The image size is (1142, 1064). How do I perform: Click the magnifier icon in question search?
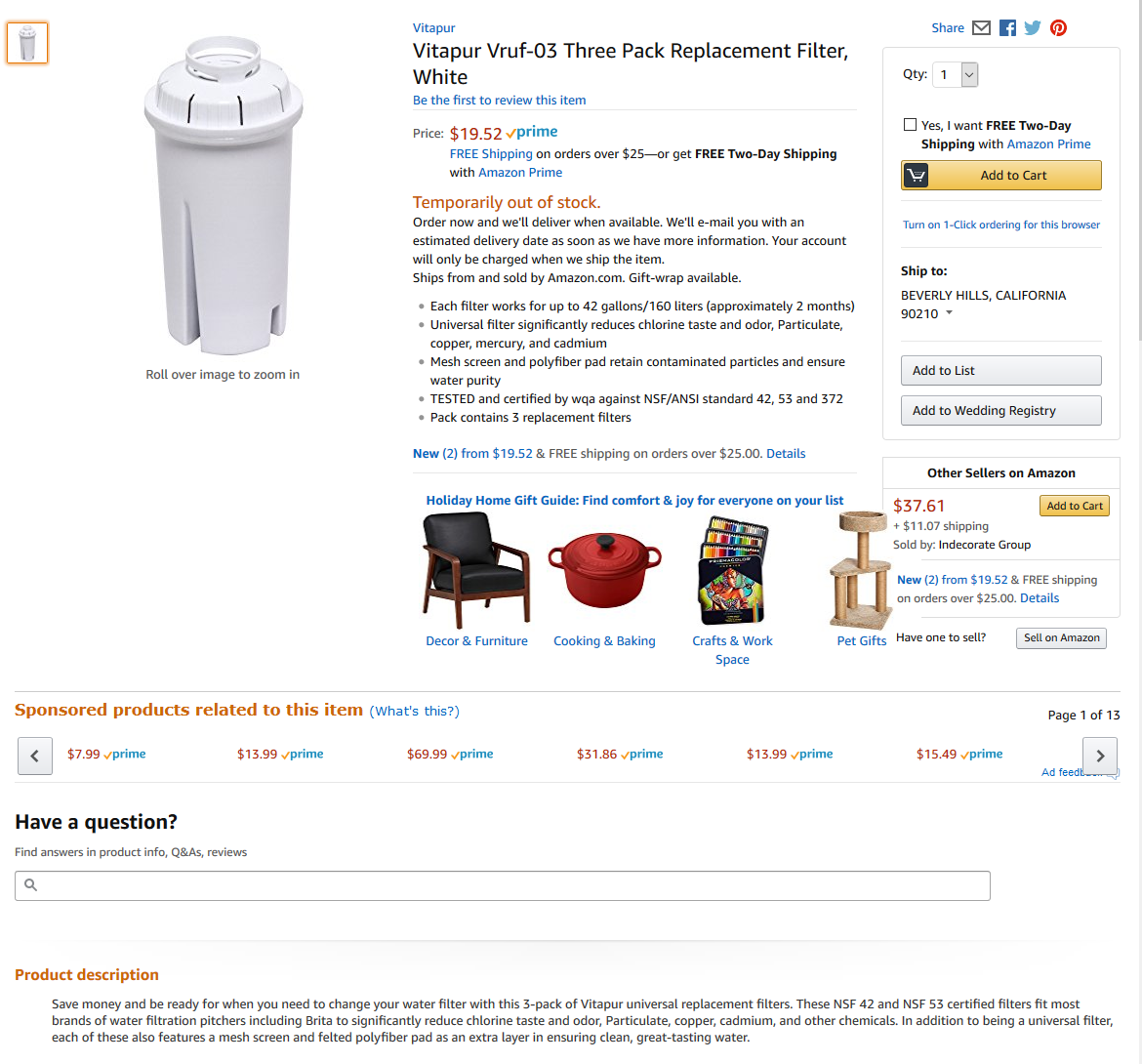pyautogui.click(x=30, y=884)
